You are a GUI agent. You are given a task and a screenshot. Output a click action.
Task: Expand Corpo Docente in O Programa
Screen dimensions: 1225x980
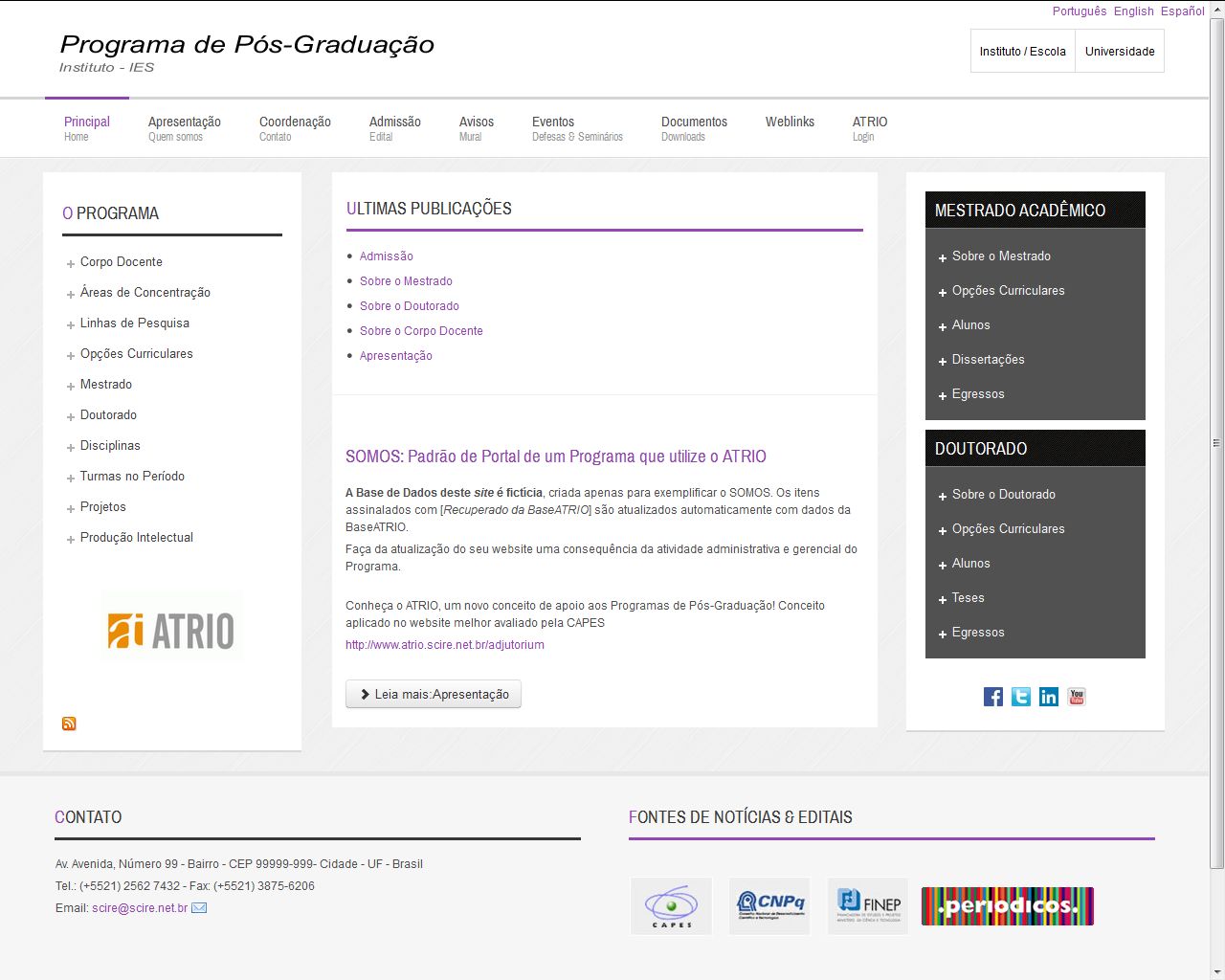click(121, 262)
